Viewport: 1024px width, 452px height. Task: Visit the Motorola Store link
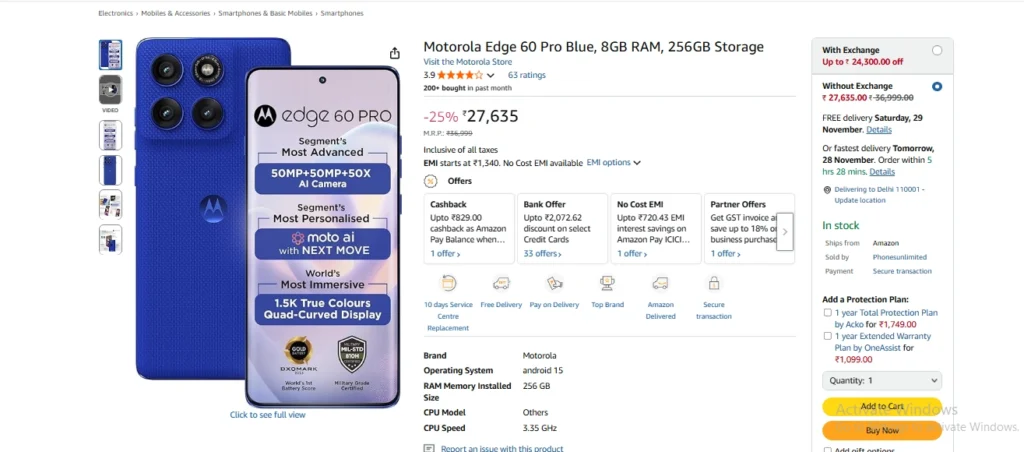[467, 62]
